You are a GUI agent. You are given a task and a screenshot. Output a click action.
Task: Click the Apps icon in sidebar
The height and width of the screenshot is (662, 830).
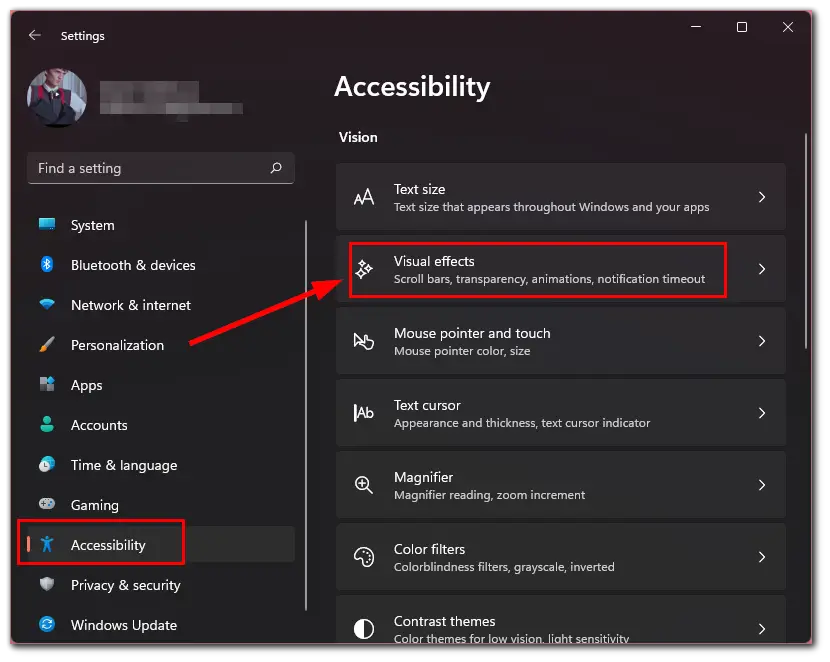tap(47, 384)
